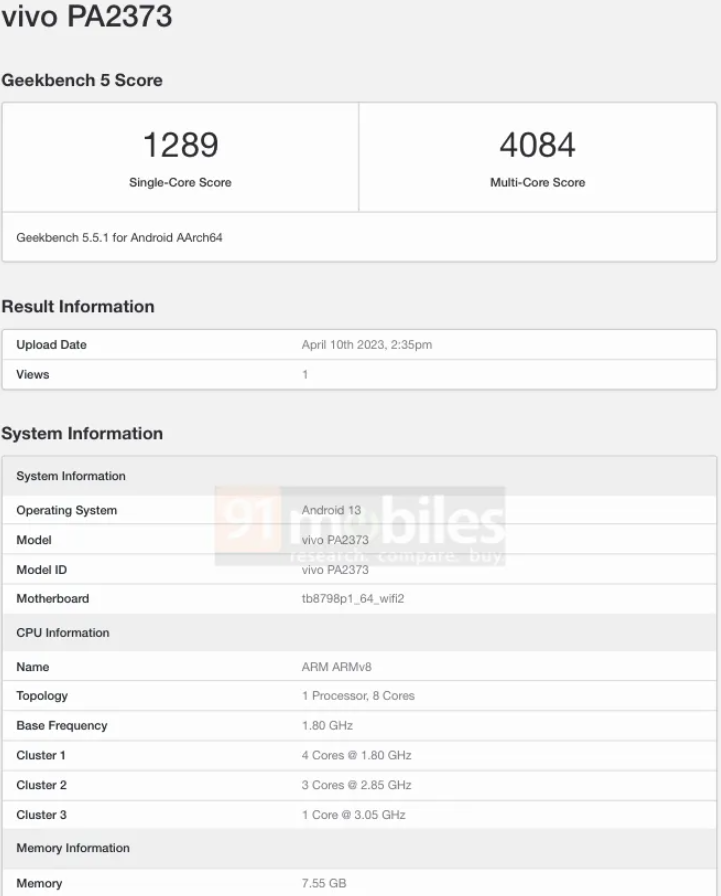
Task: Click the CPU Information table header
Action: [x=63, y=633]
